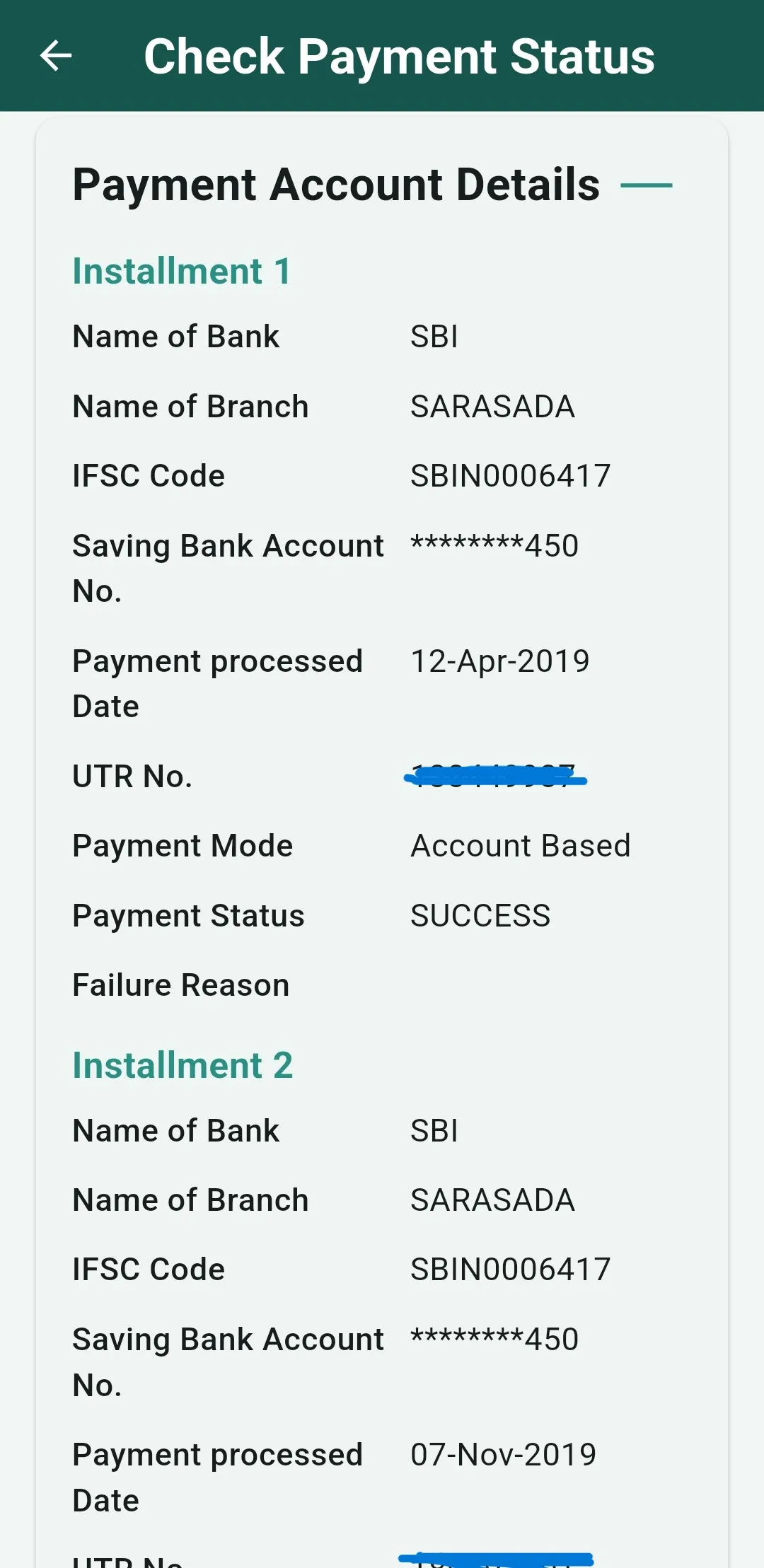
Task: Tap Installment 1 bank name SBI
Action: (x=434, y=337)
